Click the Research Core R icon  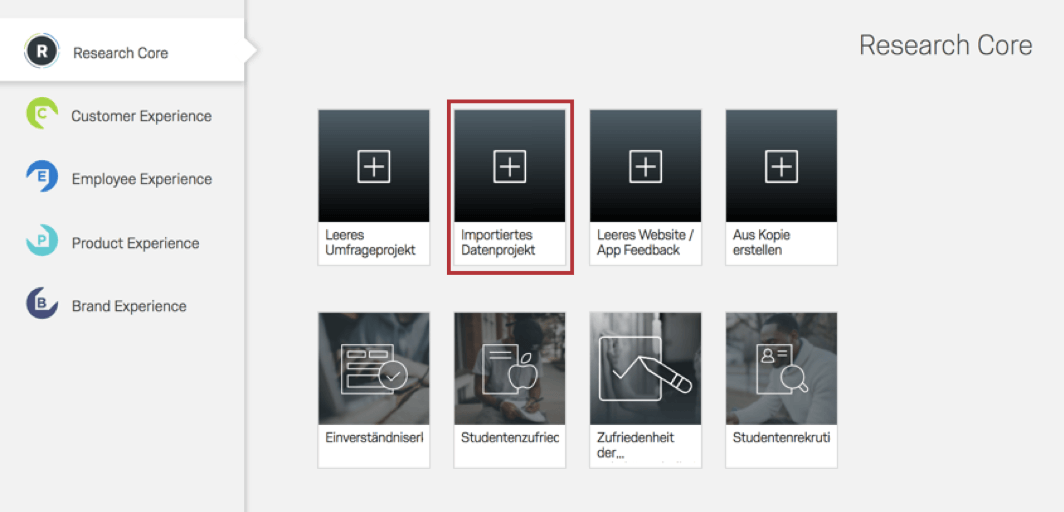pos(41,51)
